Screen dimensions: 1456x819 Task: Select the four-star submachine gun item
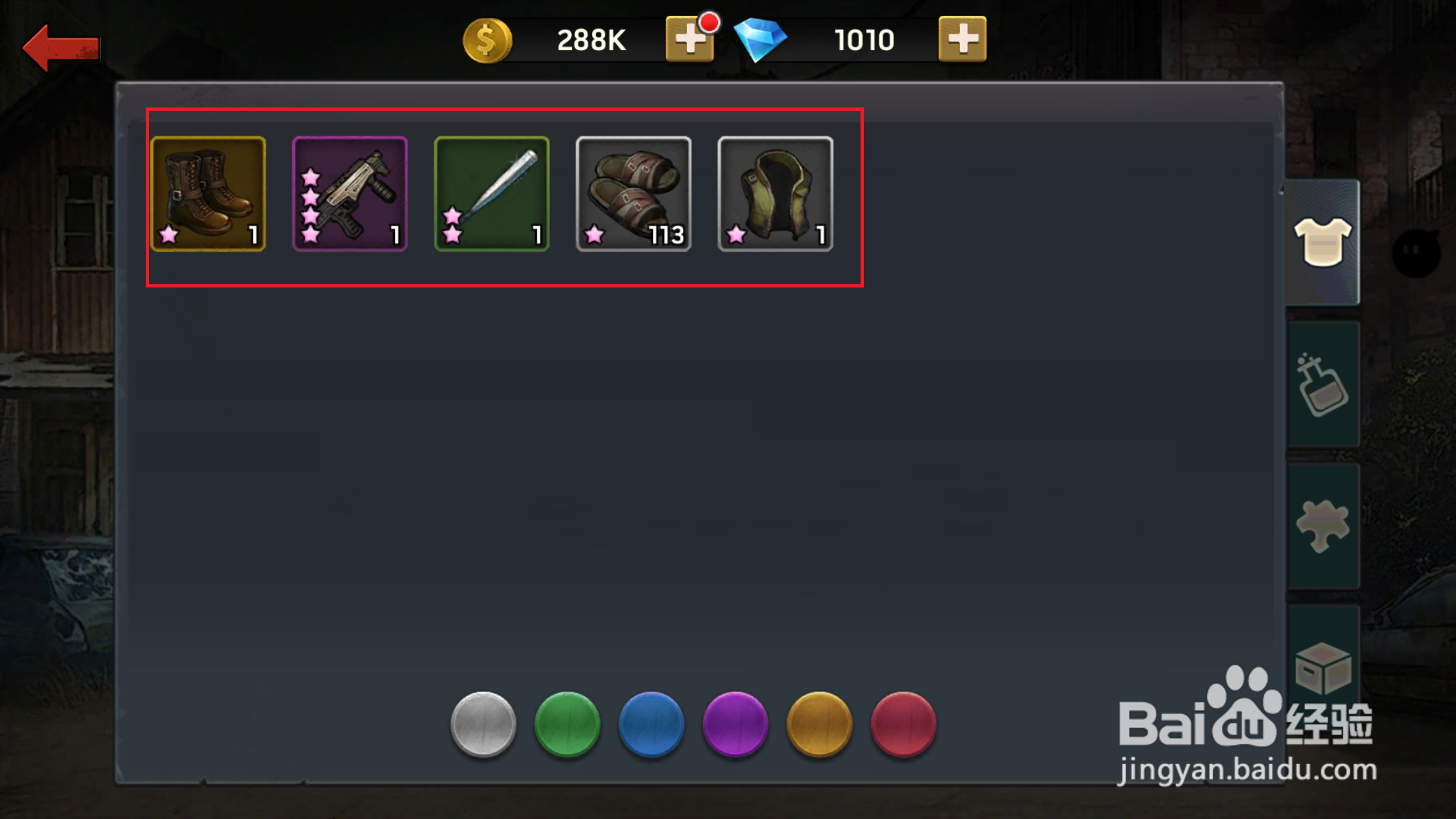pos(350,194)
